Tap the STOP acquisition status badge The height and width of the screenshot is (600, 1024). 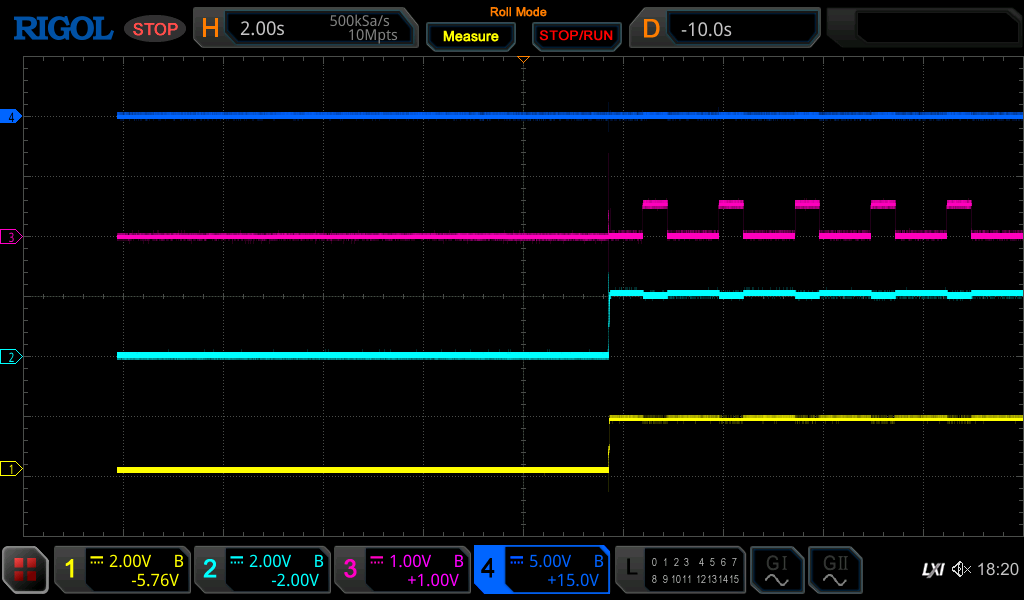pos(155,29)
